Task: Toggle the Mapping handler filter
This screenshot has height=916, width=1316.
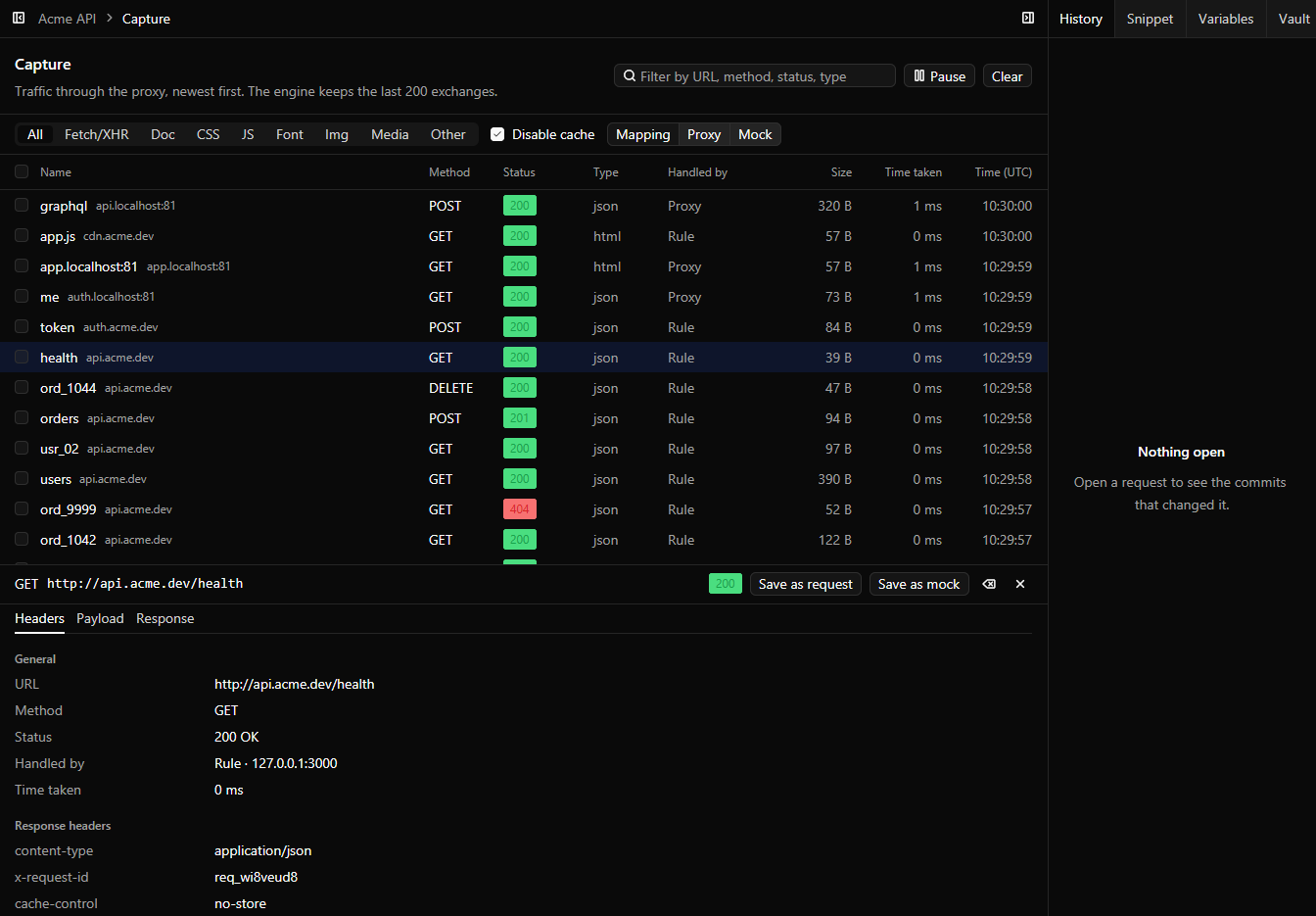Action: pos(643,134)
